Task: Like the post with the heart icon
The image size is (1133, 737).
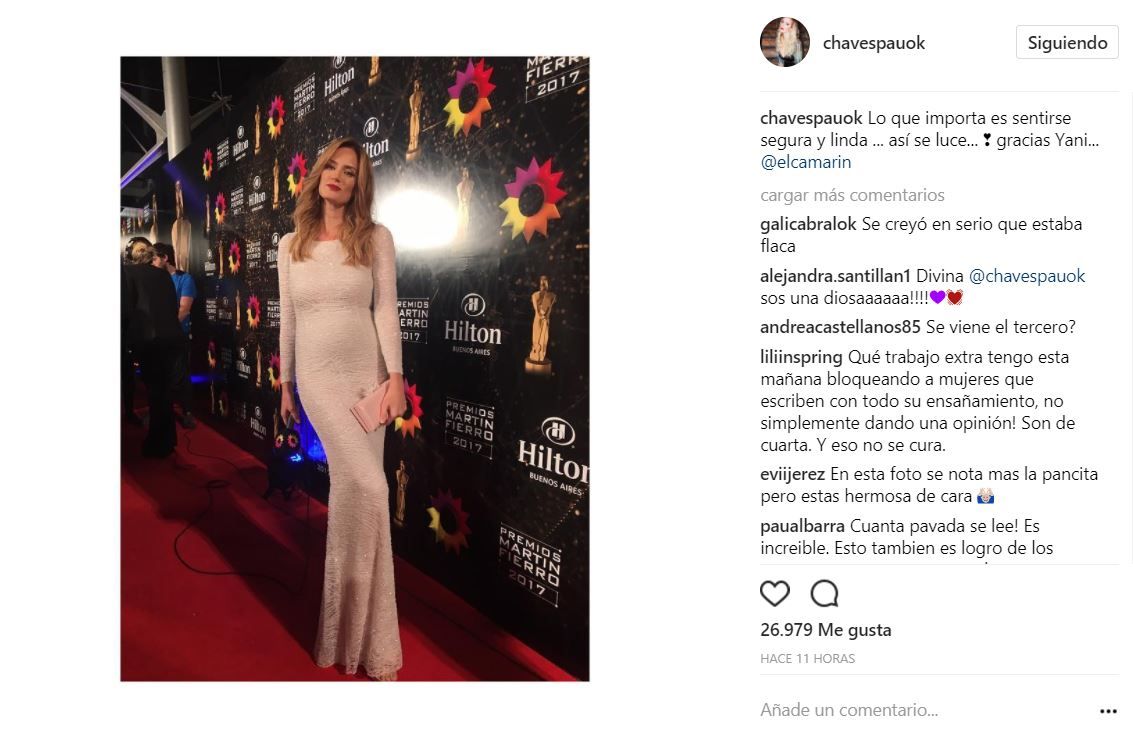Action: tap(775, 593)
